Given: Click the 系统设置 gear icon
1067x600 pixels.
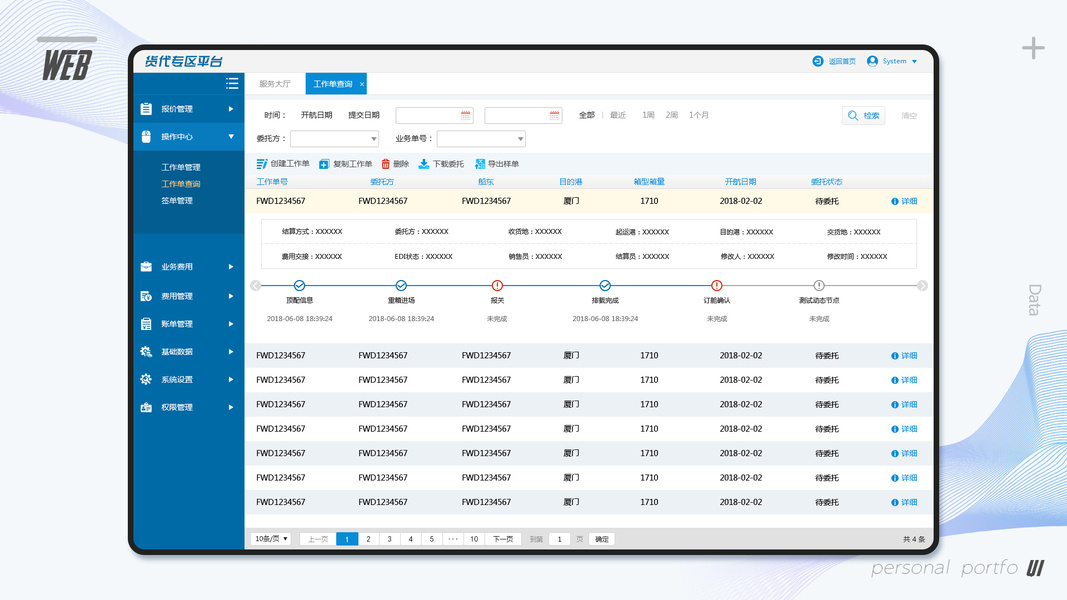Looking at the screenshot, I should click(x=146, y=380).
